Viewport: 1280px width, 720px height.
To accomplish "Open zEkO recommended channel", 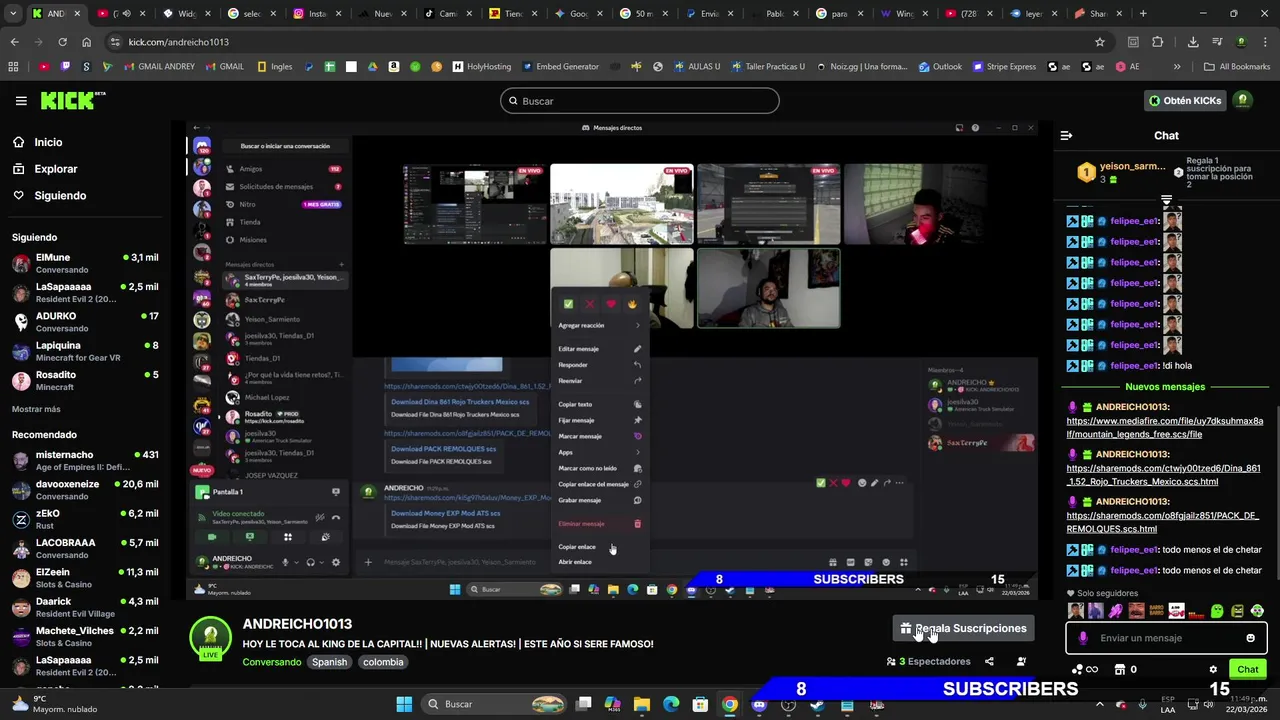I will [85, 519].
